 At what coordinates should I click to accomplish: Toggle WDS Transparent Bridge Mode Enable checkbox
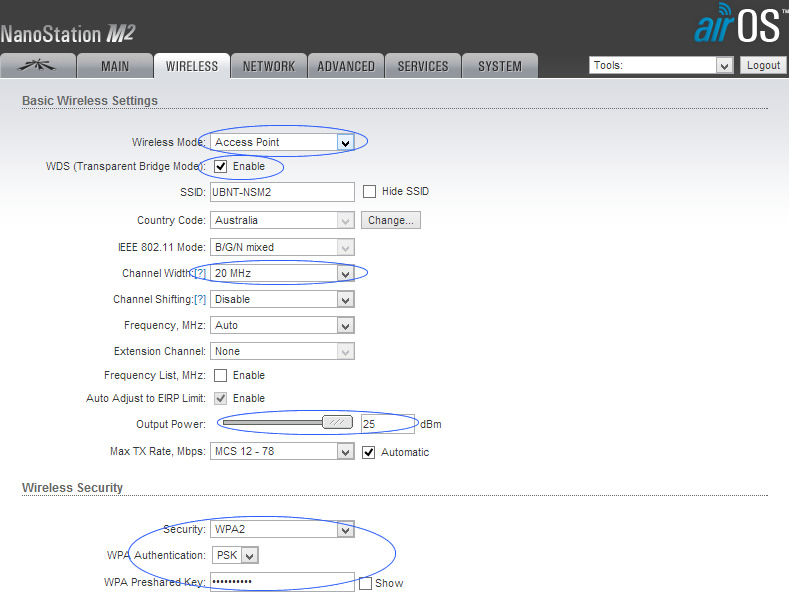(x=220, y=166)
